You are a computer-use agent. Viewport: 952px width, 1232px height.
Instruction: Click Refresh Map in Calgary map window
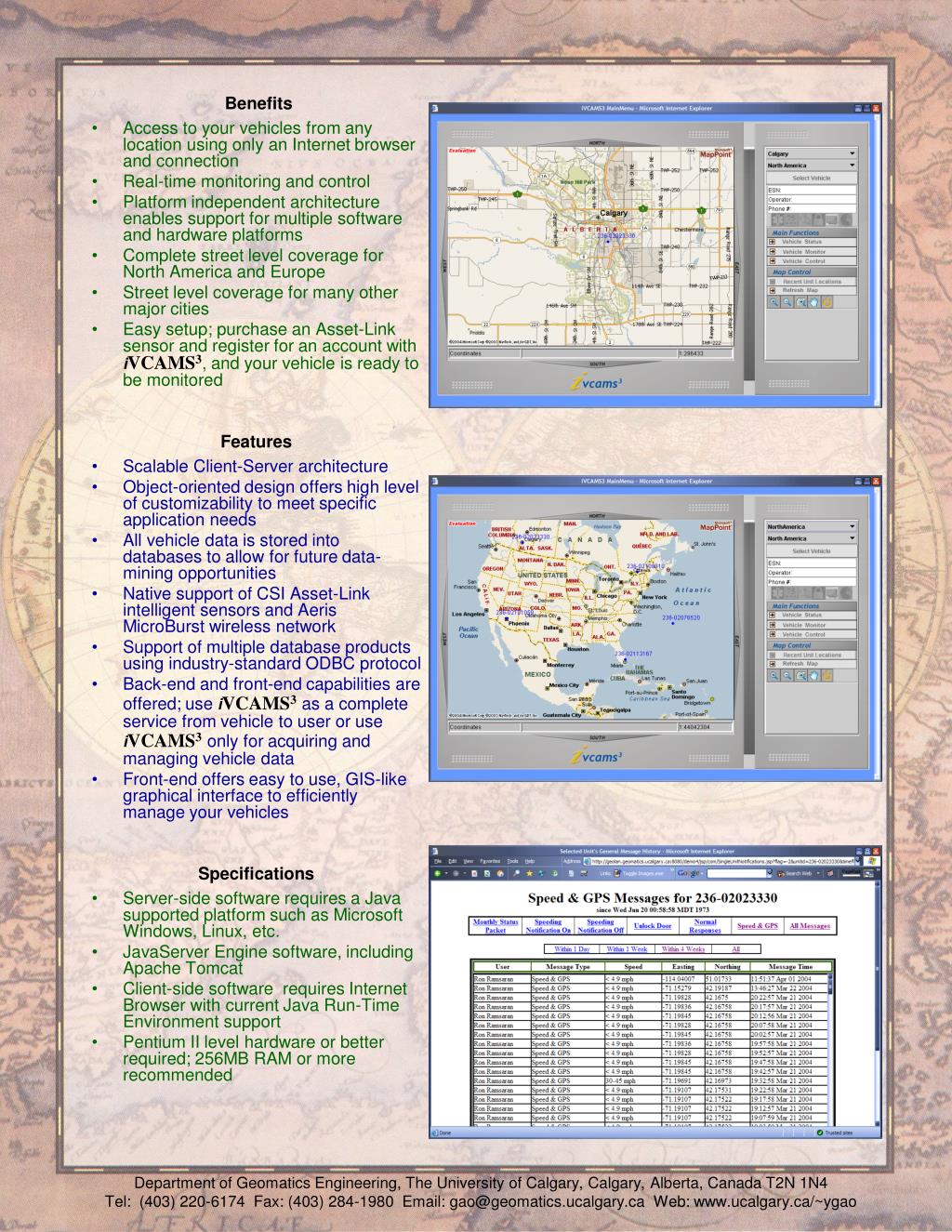812,290
